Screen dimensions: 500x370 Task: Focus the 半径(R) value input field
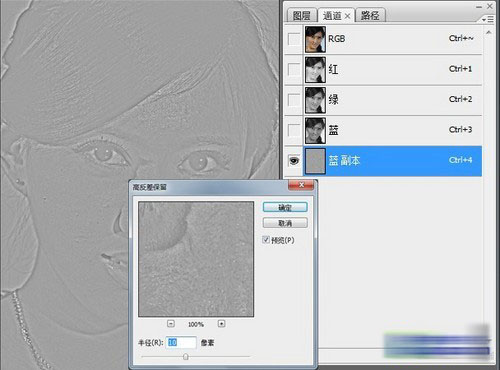coord(181,342)
